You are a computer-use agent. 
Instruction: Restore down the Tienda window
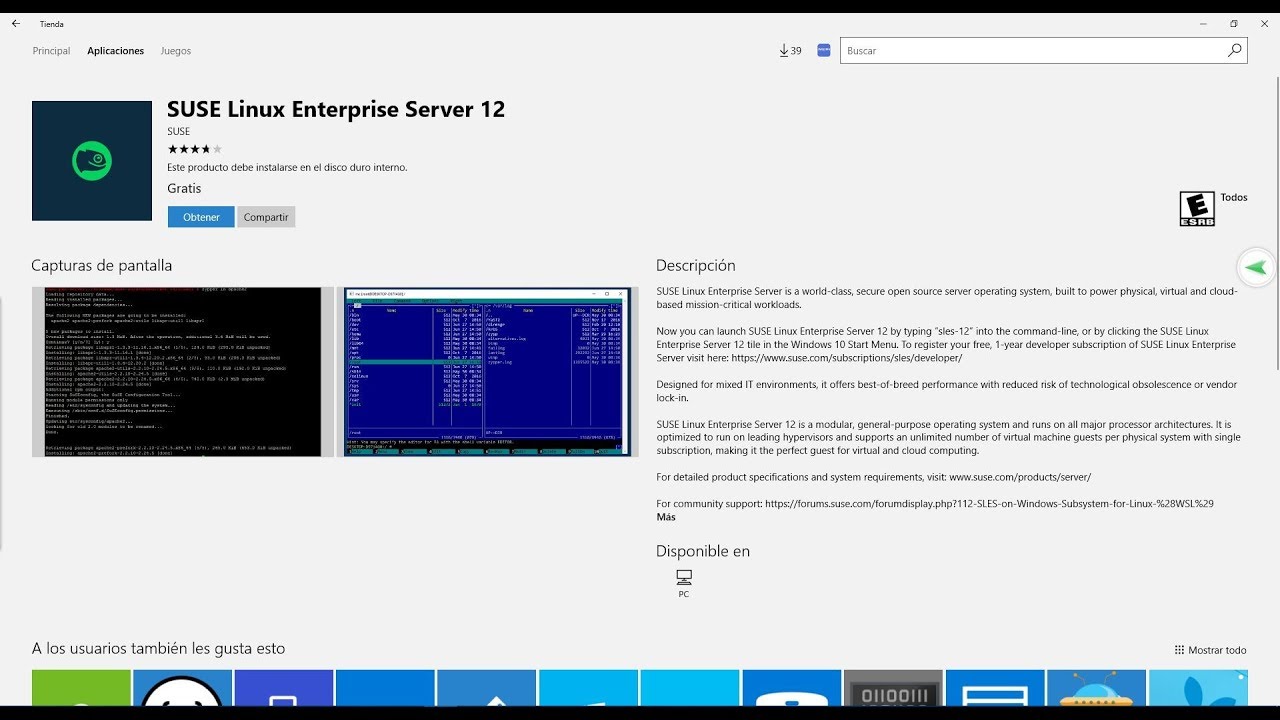click(1234, 23)
